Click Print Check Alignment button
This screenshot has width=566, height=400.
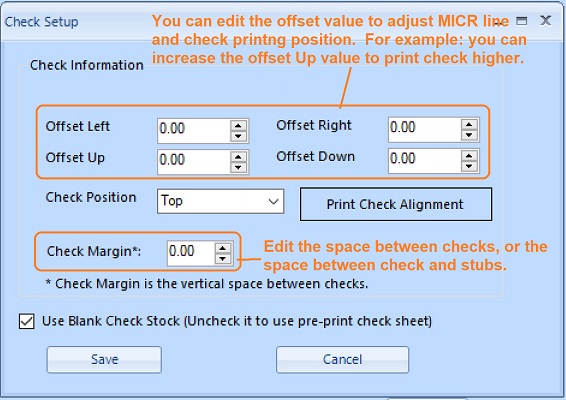[x=396, y=204]
